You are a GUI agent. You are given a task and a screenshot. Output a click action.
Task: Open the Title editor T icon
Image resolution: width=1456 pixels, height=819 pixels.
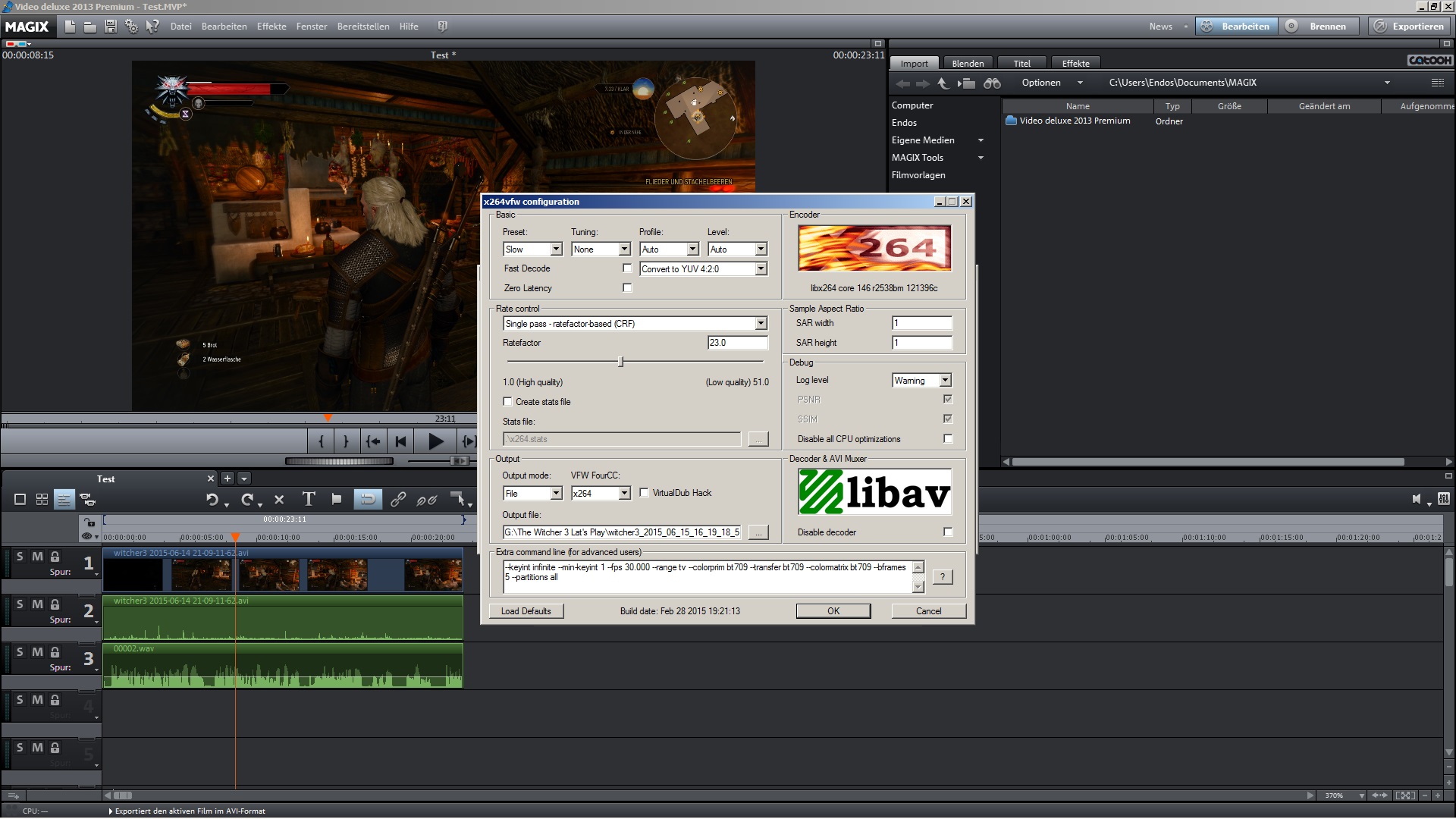point(308,499)
